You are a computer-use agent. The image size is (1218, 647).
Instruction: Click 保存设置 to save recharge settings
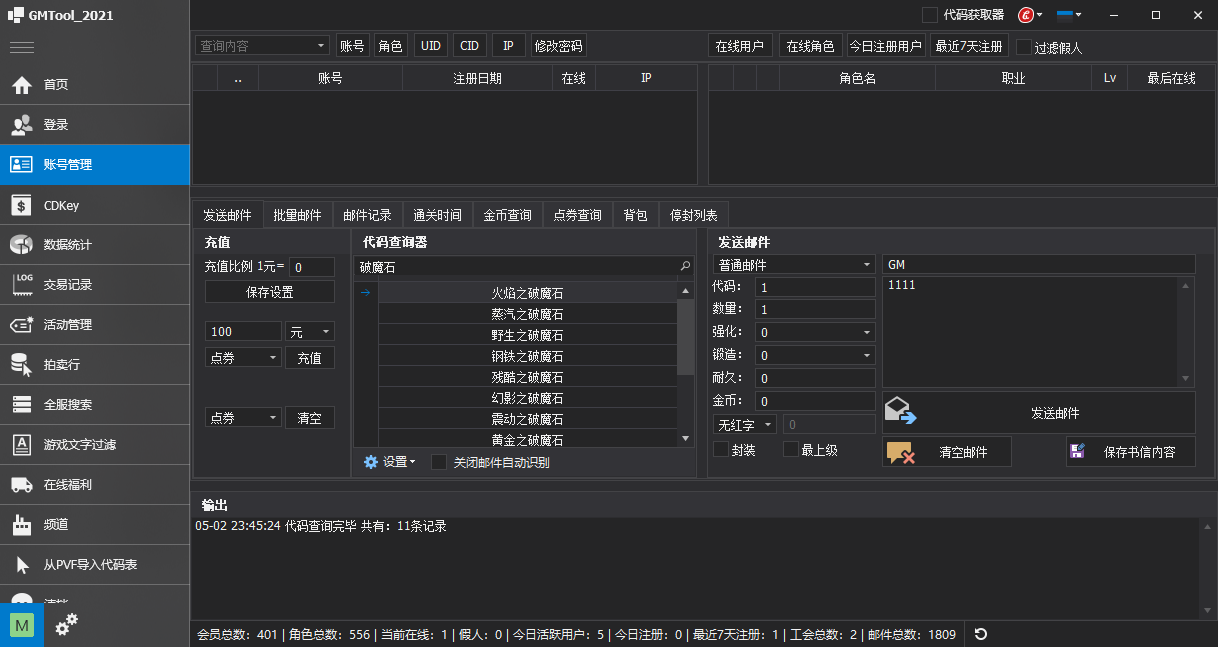click(x=269, y=291)
